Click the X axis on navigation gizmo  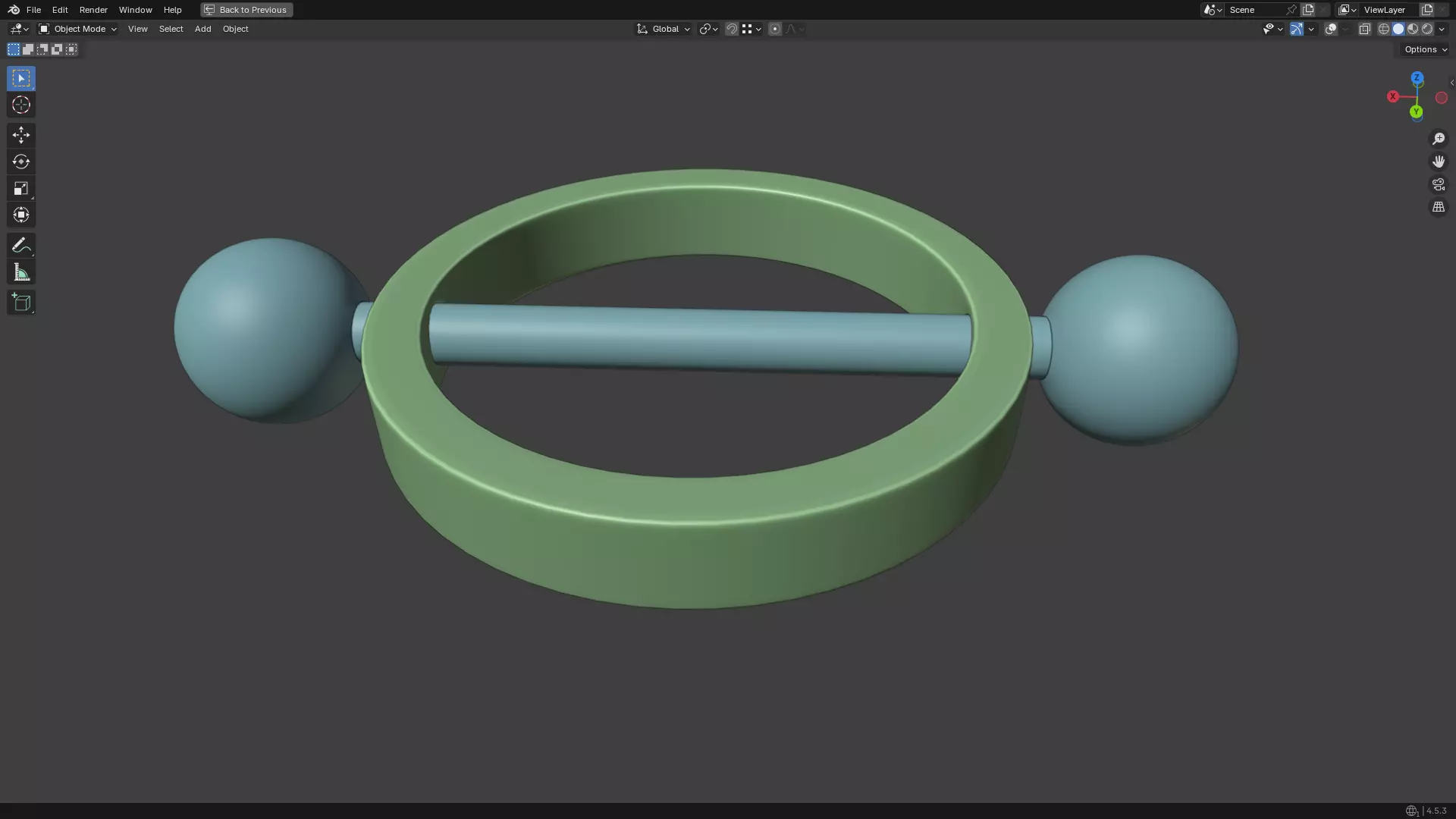[x=1393, y=96]
